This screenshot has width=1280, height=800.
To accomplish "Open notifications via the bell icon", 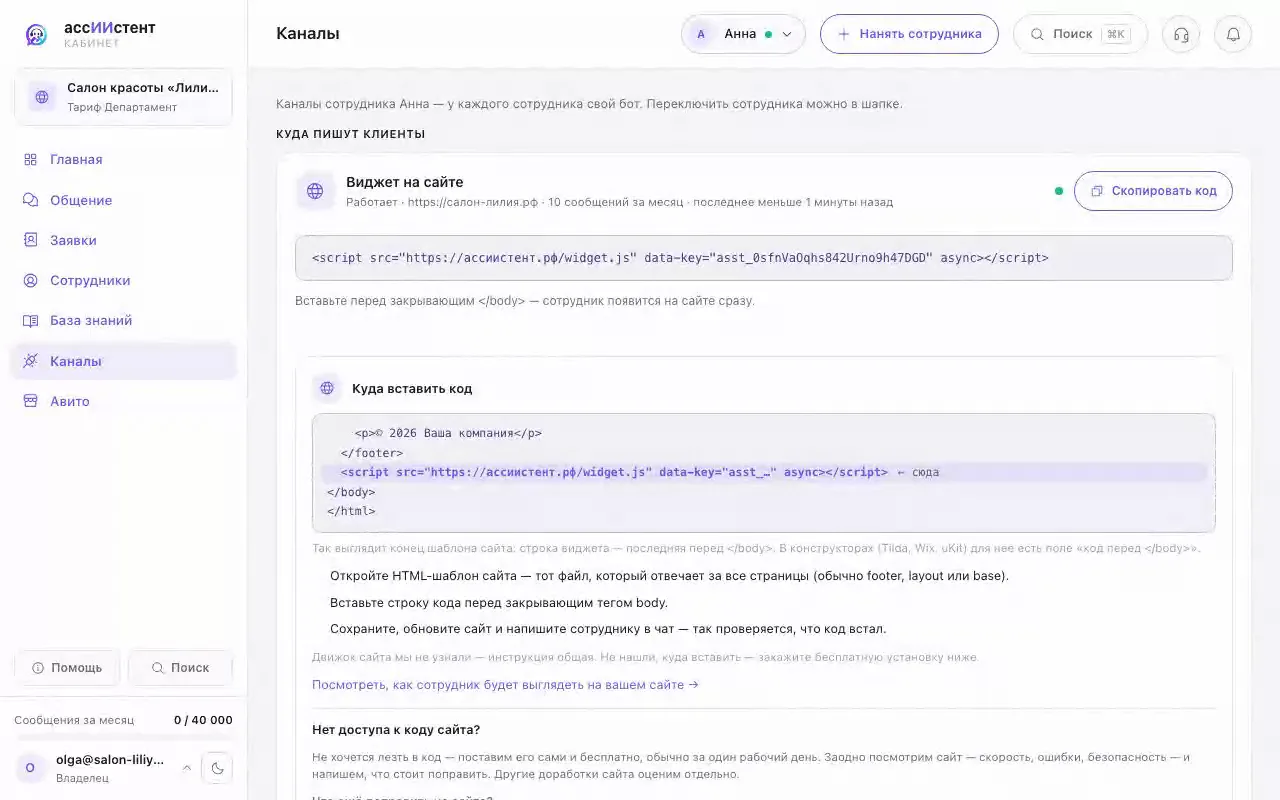I will pyautogui.click(x=1233, y=34).
